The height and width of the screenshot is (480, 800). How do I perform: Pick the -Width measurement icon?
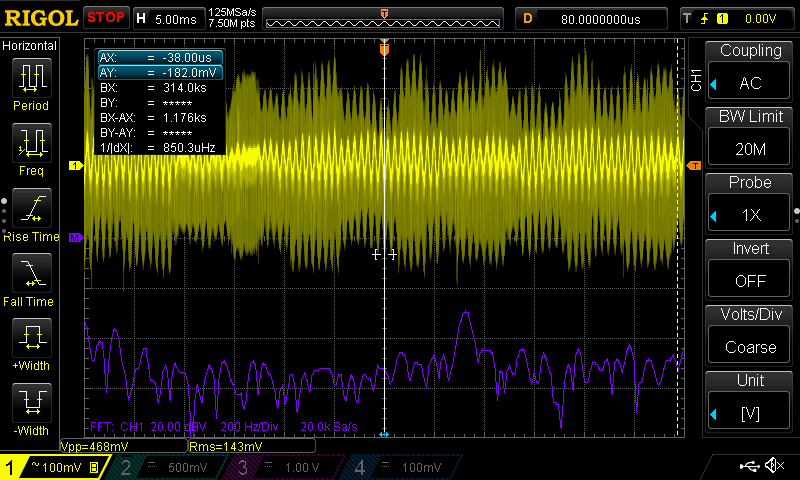pyautogui.click(x=30, y=403)
